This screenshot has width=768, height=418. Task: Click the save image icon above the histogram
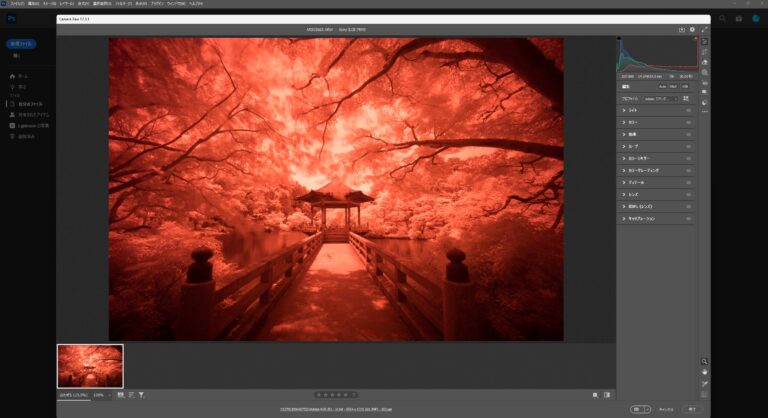(681, 29)
